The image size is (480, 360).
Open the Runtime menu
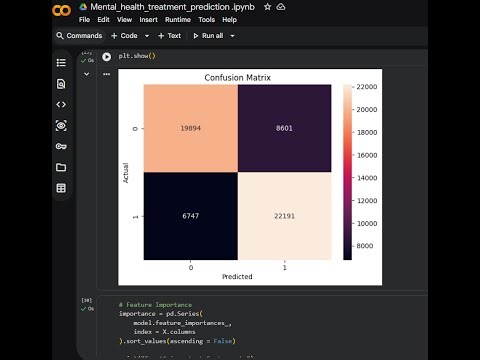(x=178, y=20)
